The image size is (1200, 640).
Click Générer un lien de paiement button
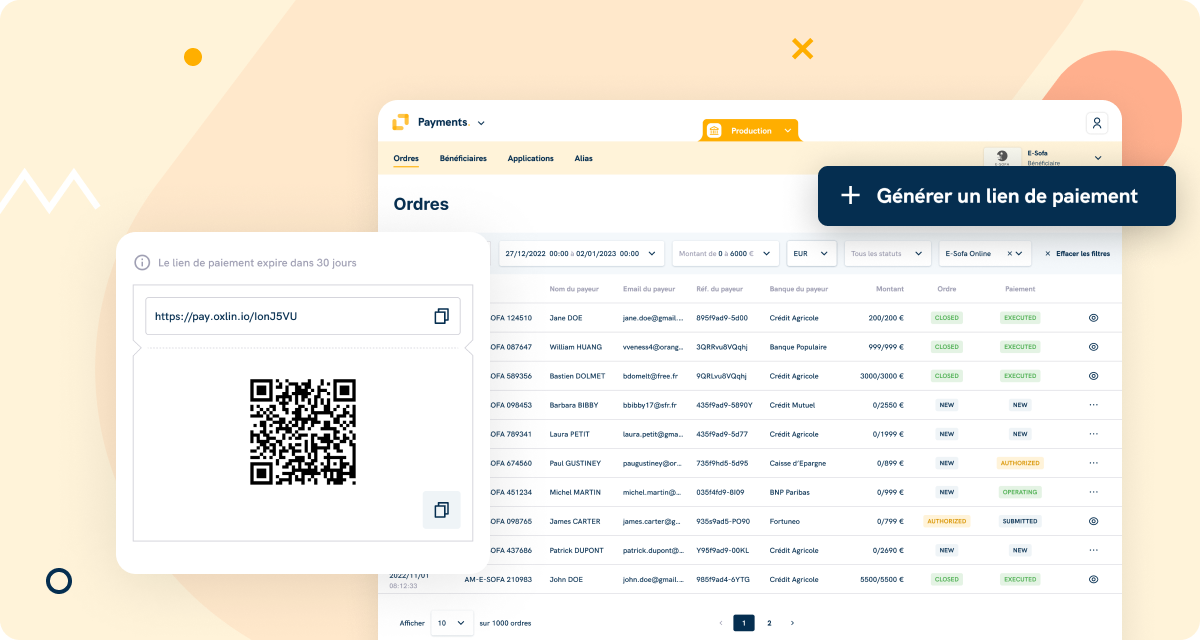tap(996, 196)
